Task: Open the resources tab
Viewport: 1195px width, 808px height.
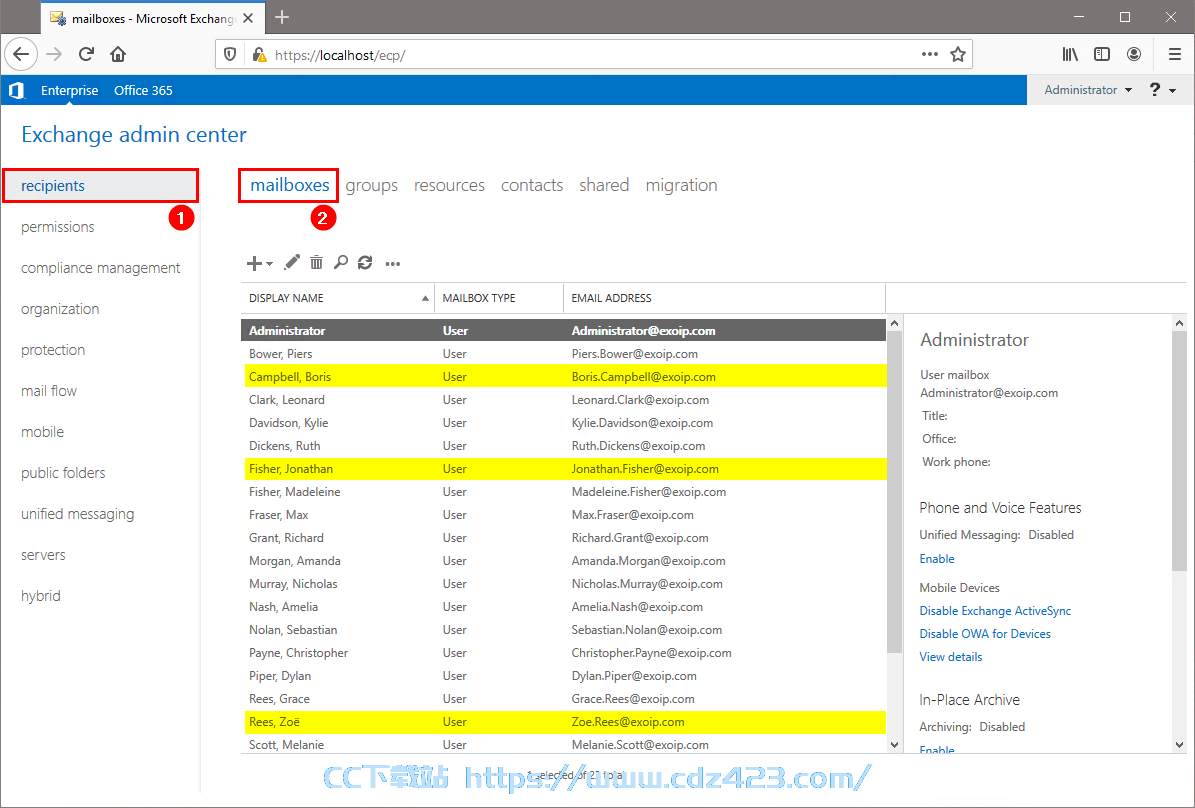Action: tap(450, 185)
